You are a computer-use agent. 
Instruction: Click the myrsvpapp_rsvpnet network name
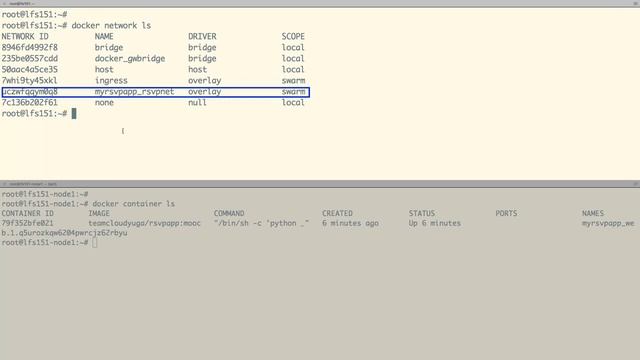(134, 91)
